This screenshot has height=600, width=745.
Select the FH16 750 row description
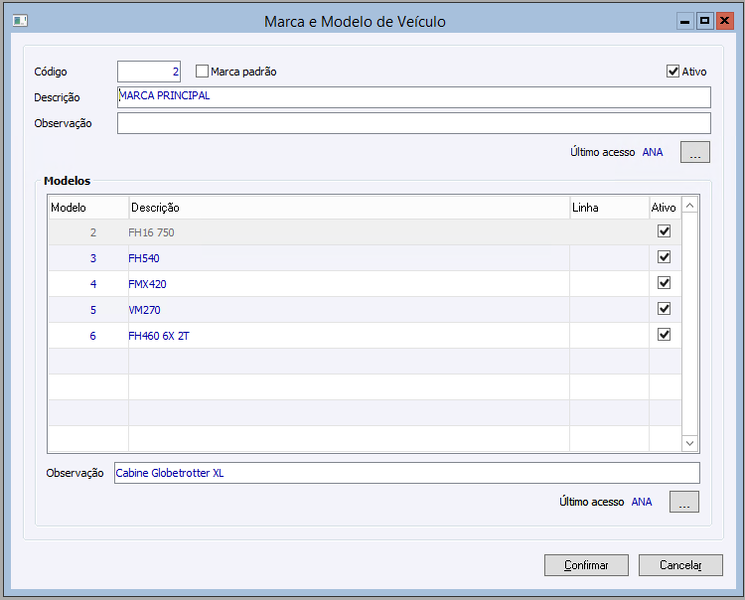pos(349,232)
